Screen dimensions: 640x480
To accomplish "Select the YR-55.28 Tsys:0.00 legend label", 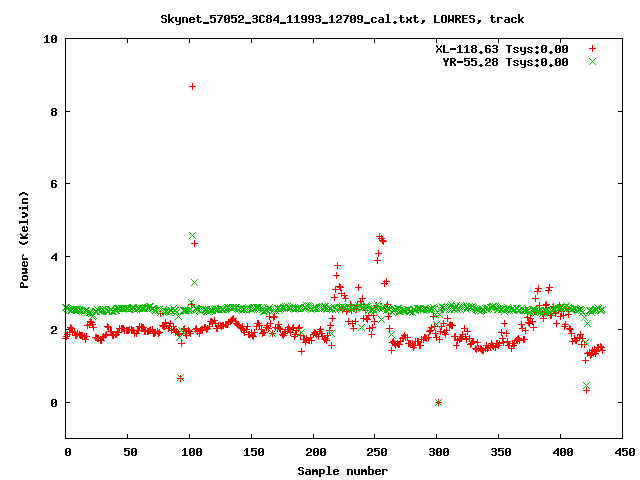I will (505, 62).
